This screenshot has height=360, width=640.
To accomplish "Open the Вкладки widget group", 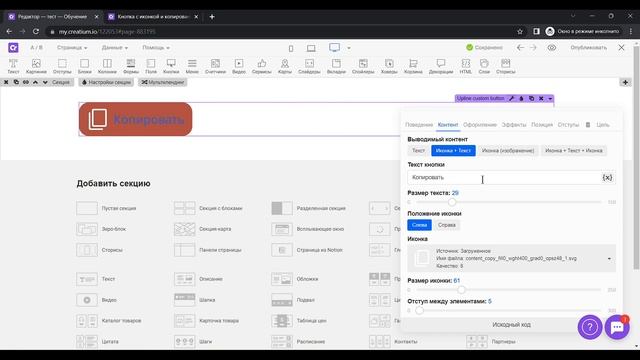I will pyautogui.click(x=336, y=66).
